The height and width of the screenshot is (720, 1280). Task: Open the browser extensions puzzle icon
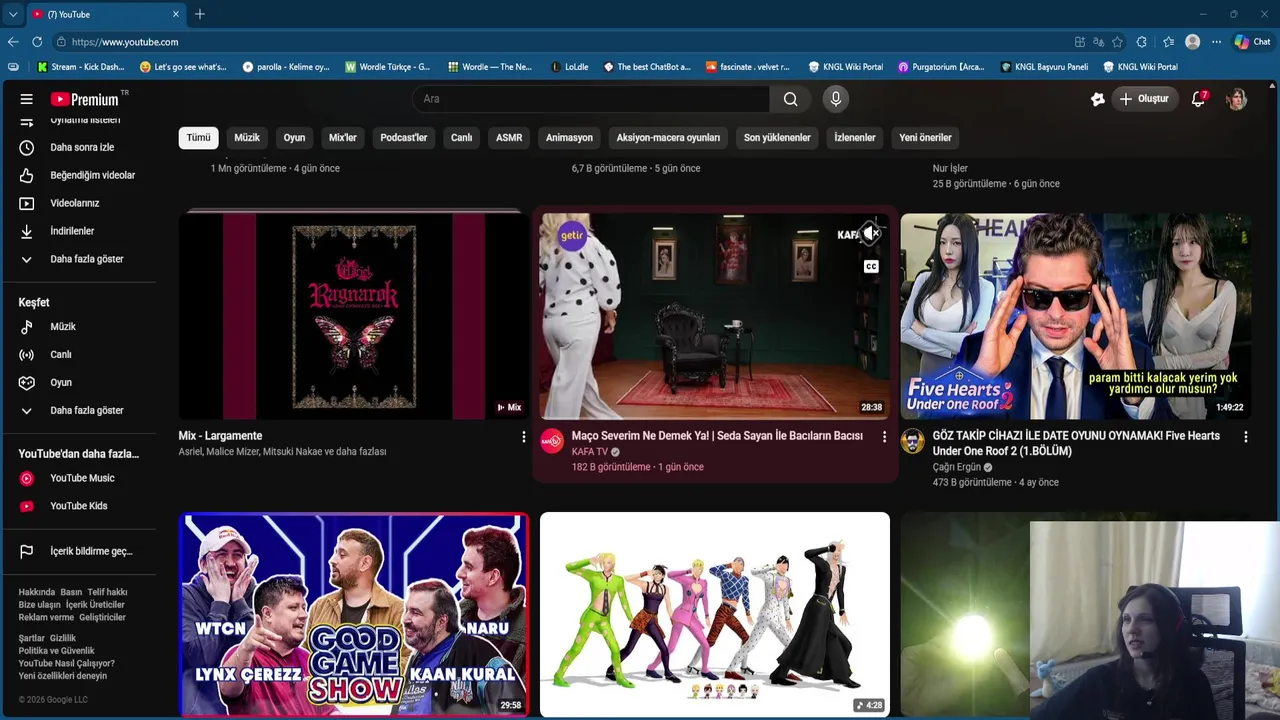coord(1142,42)
